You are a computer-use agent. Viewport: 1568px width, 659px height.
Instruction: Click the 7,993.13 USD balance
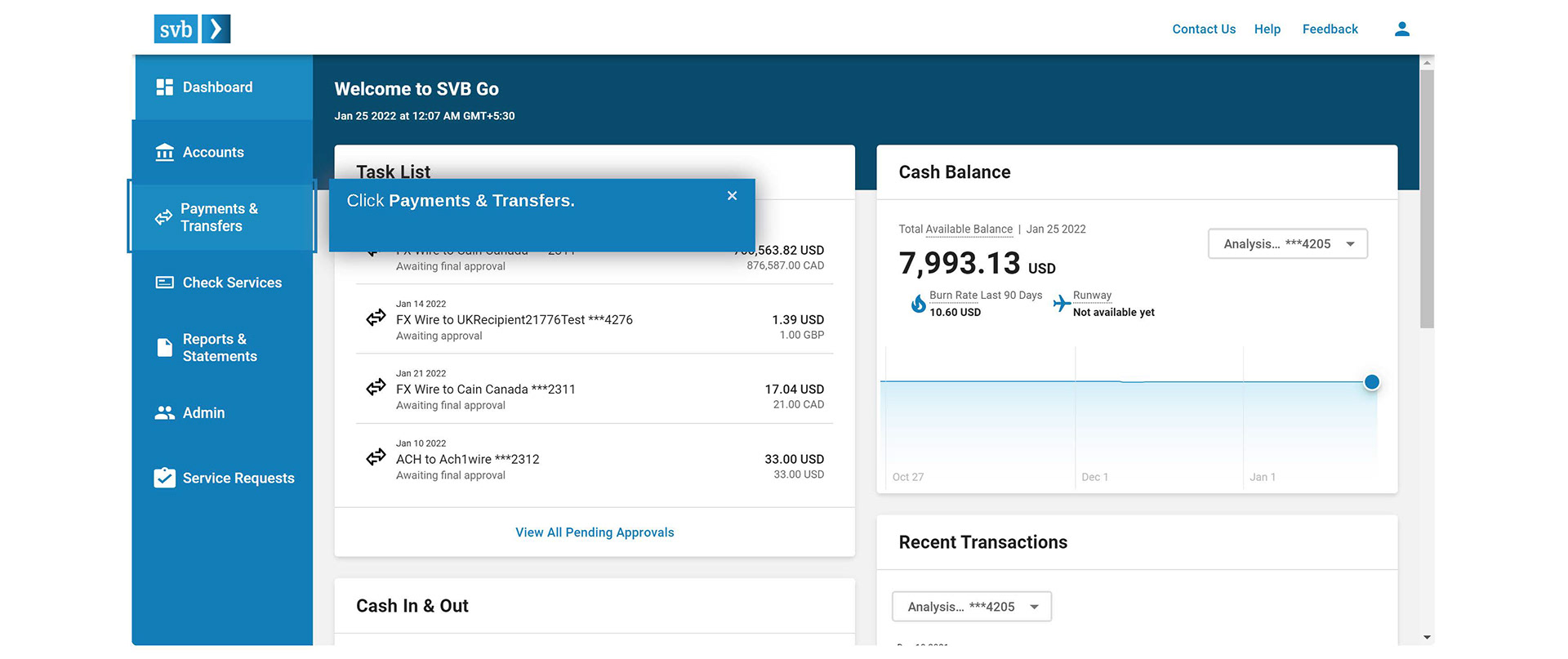point(977,264)
